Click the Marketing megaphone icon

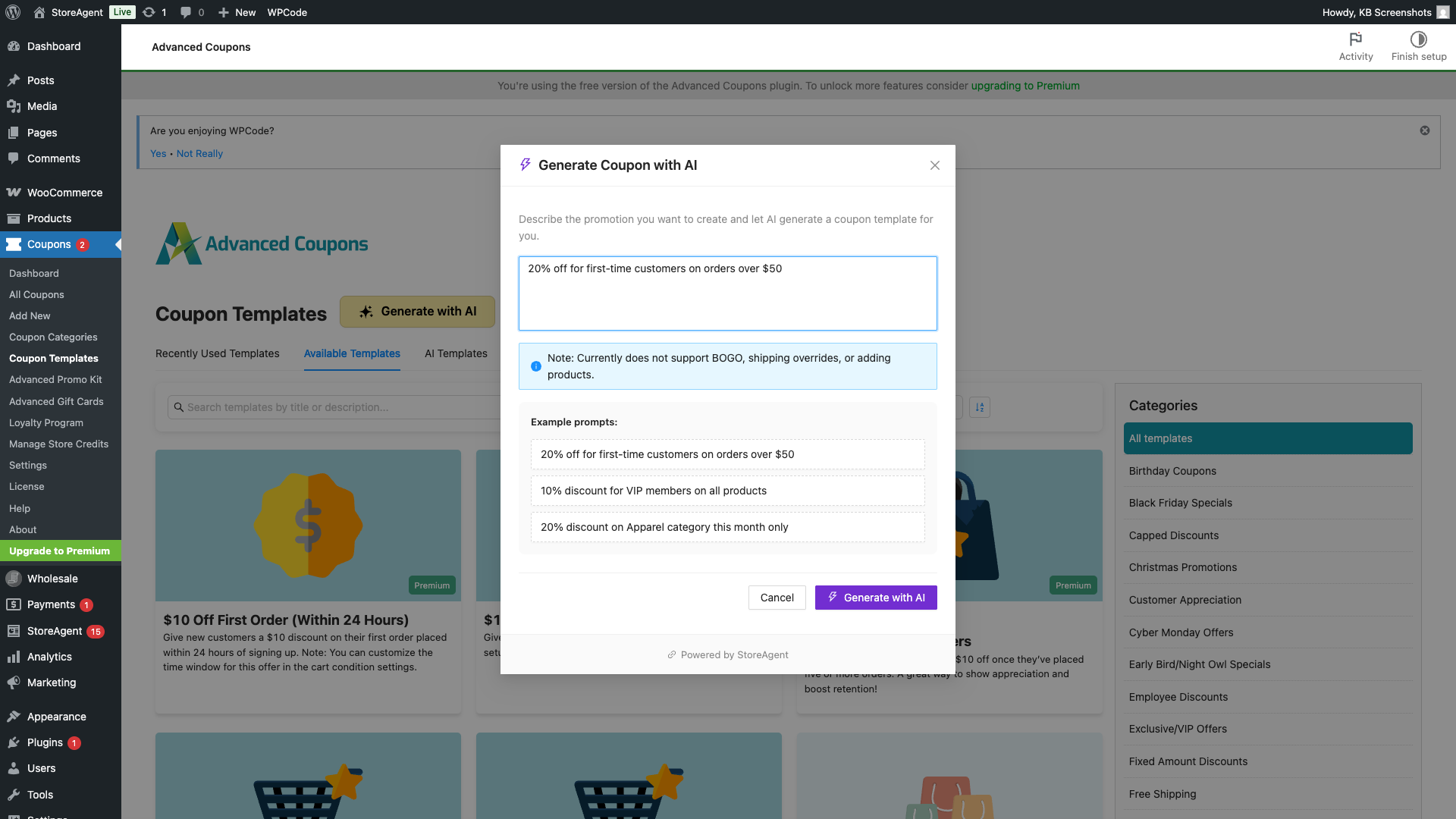[x=14, y=682]
